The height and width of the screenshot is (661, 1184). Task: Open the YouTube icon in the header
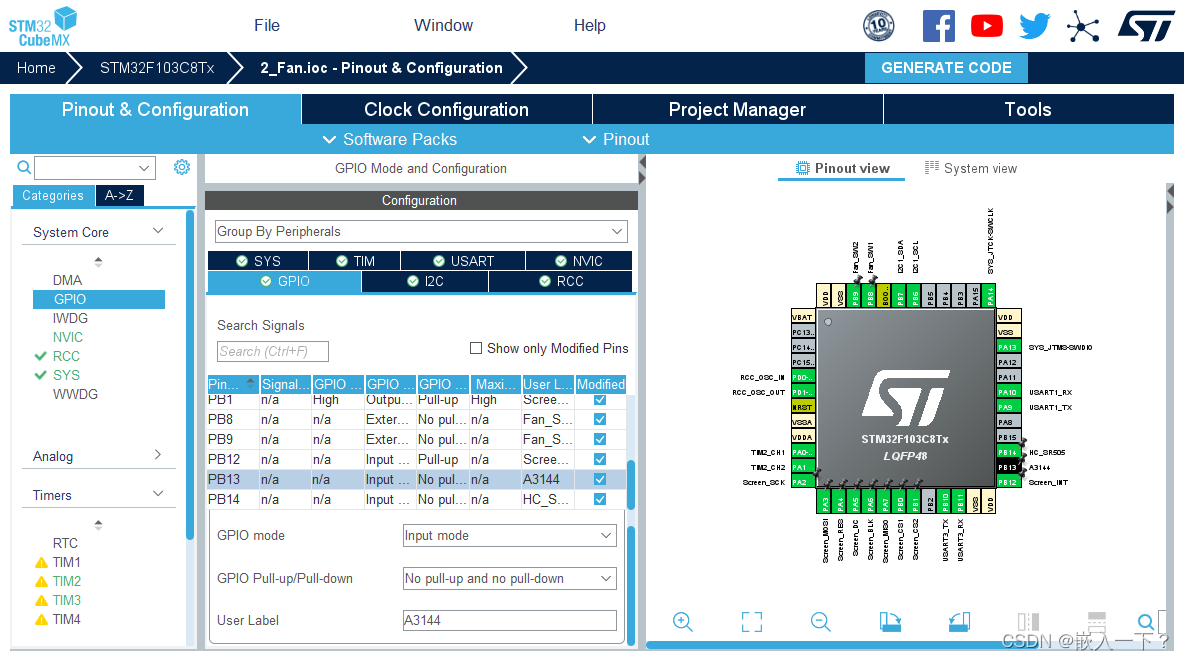[986, 26]
